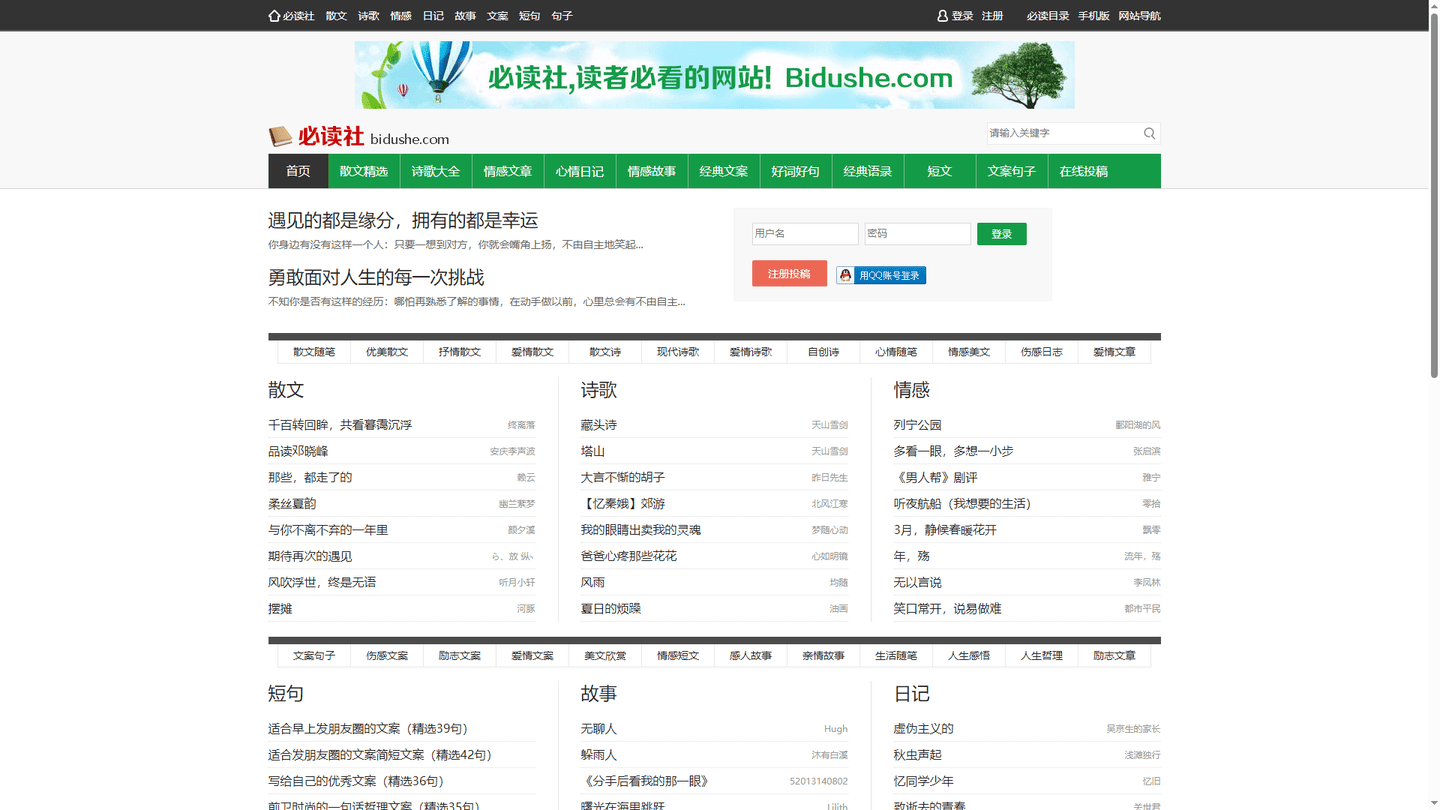Open article 列宁公园
1440x810 pixels.
tap(918, 425)
